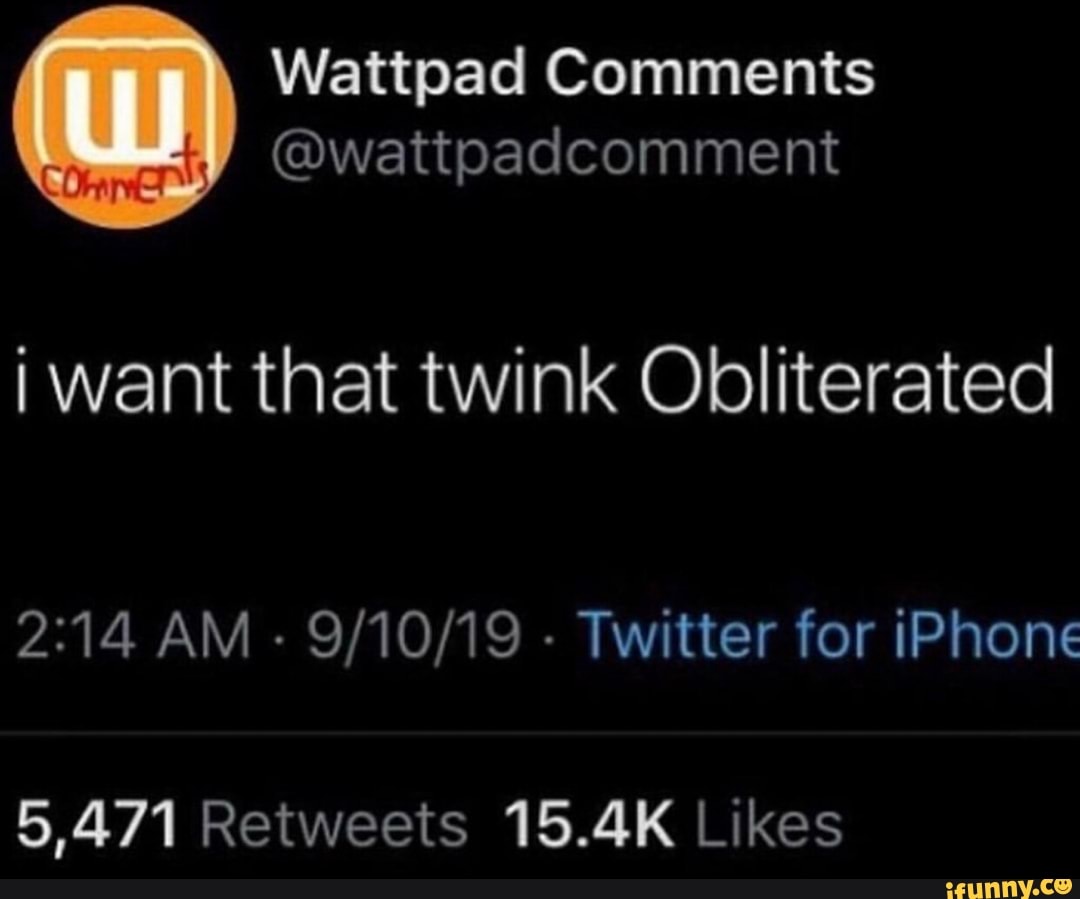Click the ifunny smiley face icon
The width and height of the screenshot is (1080, 899).
point(1061,887)
